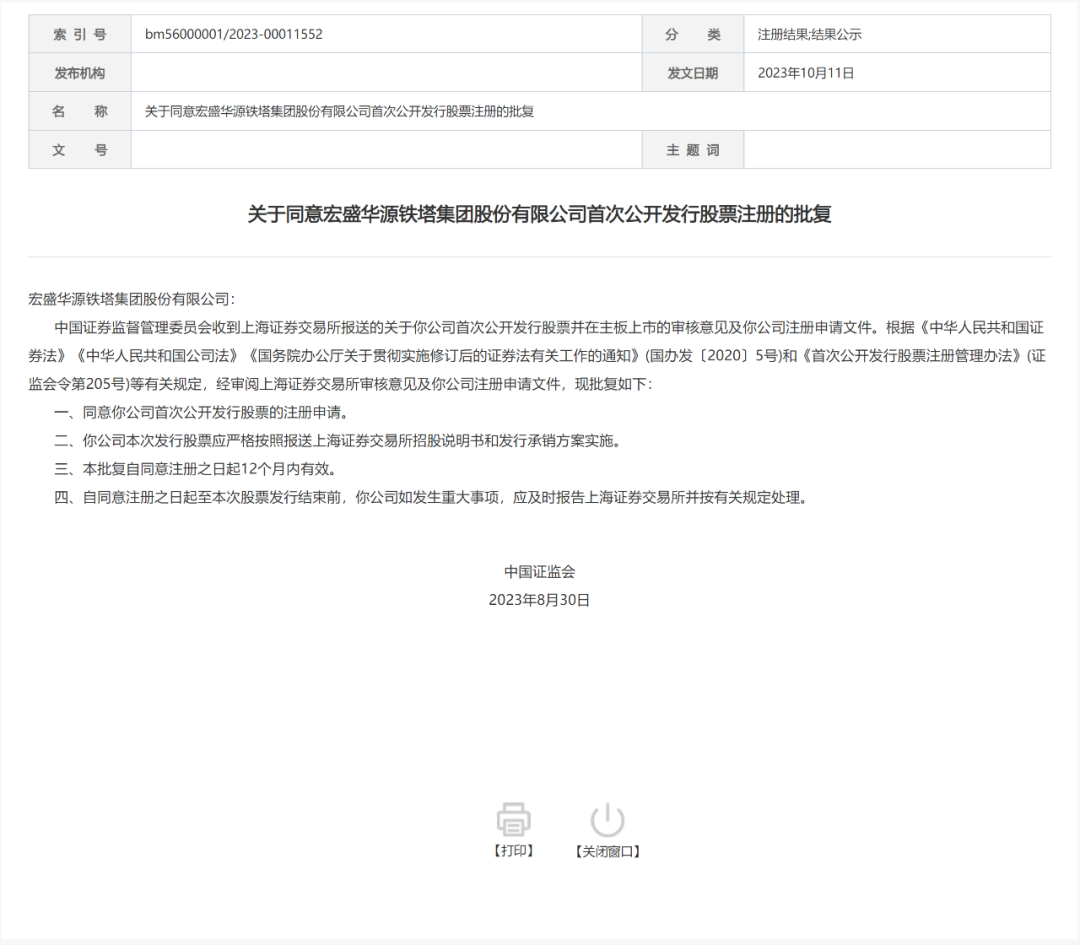Click the 发文日期 header cell
Image resolution: width=1080 pixels, height=945 pixels.
(693, 73)
